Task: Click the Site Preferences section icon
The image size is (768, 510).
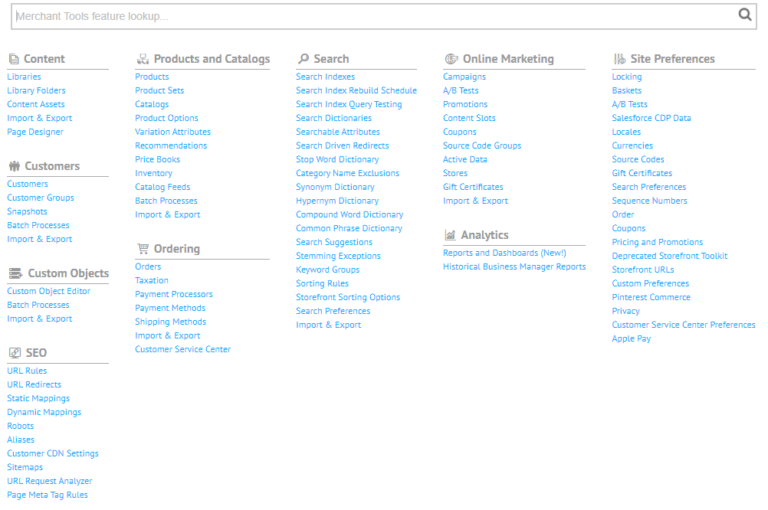Action: pyautogui.click(x=619, y=59)
